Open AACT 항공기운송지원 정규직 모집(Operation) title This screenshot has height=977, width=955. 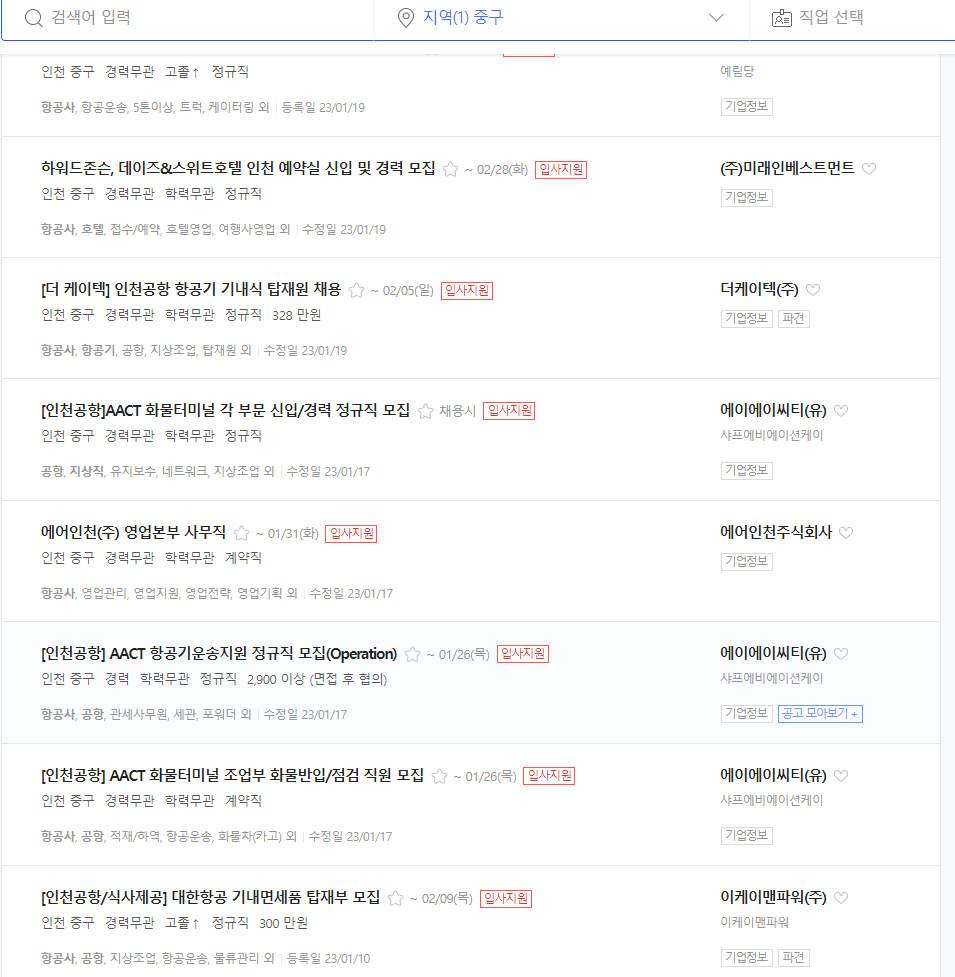pyautogui.click(x=219, y=654)
